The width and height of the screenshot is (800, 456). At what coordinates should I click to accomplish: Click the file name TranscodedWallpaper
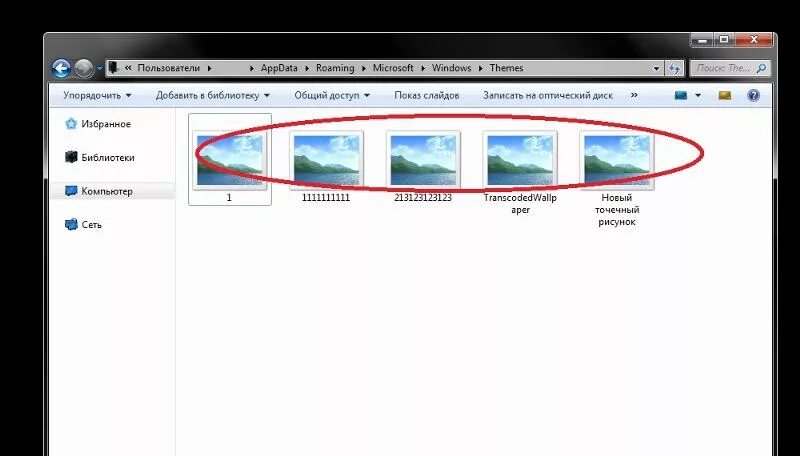520,204
